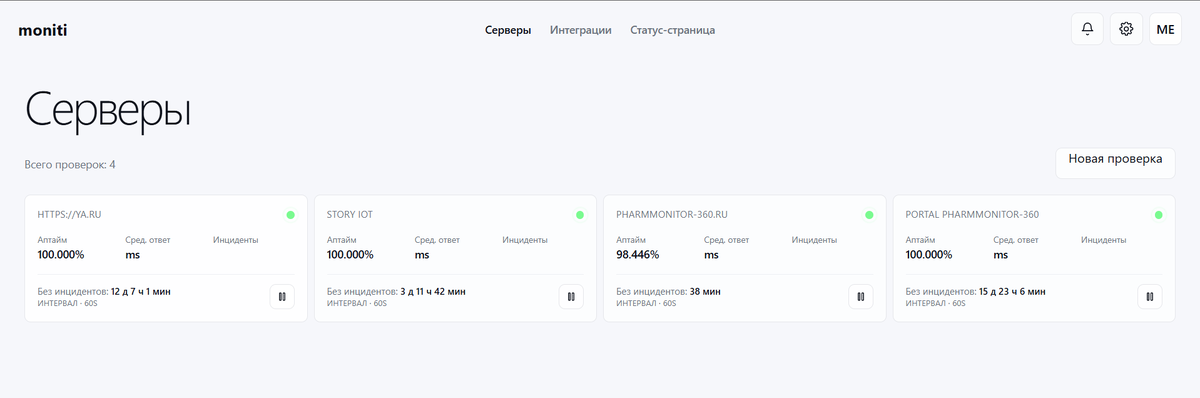Click ИНТЕРВАЛ · 60S in HTTPS://YA.RU card
Image resolution: width=1200 pixels, height=398 pixels.
coord(67,303)
